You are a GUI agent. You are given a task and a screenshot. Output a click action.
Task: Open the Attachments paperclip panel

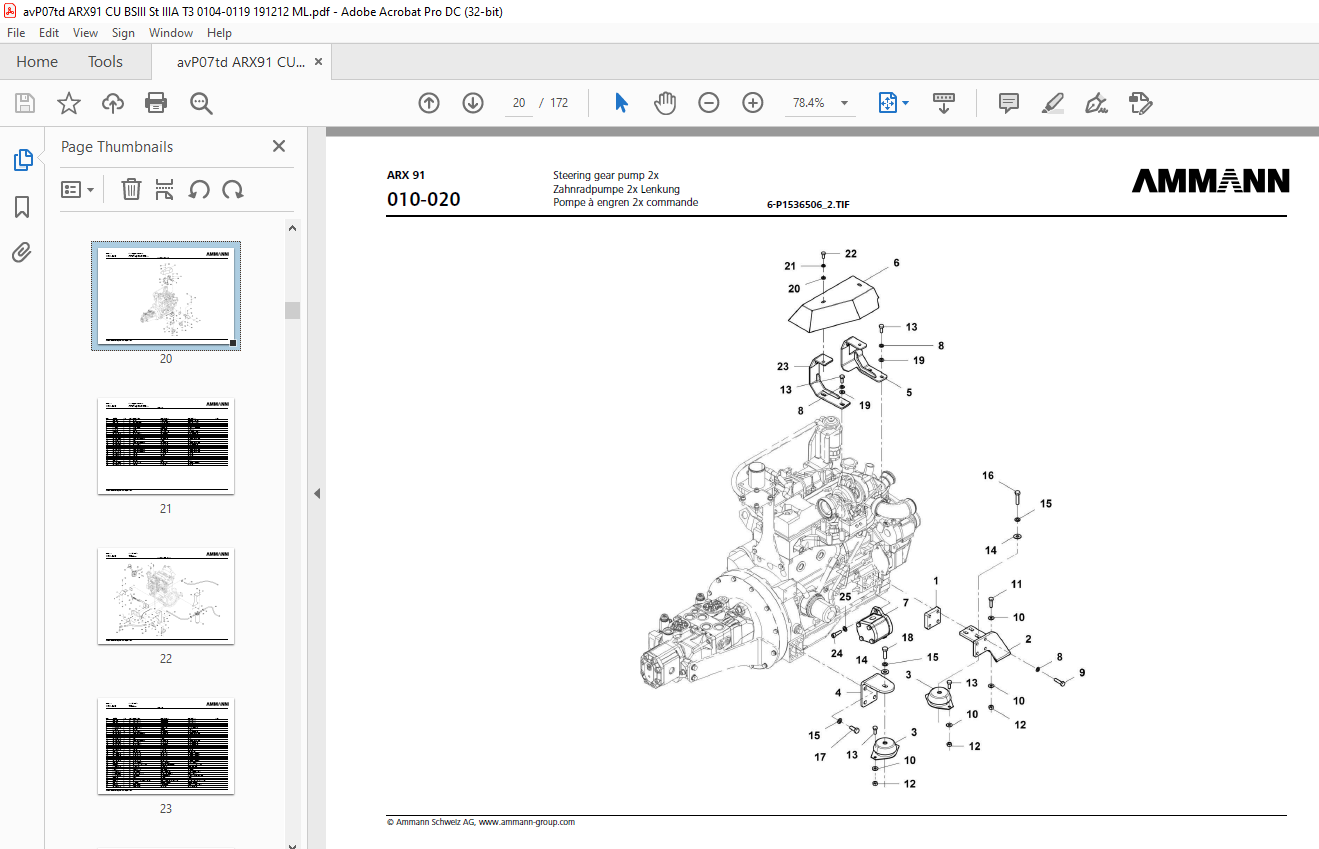click(22, 252)
